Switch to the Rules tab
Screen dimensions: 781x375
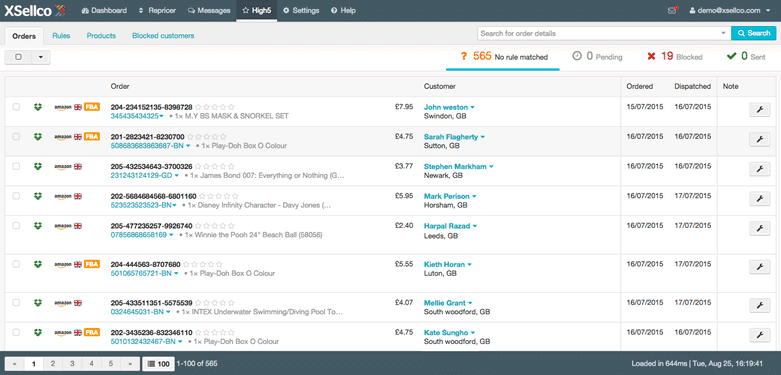click(61, 36)
